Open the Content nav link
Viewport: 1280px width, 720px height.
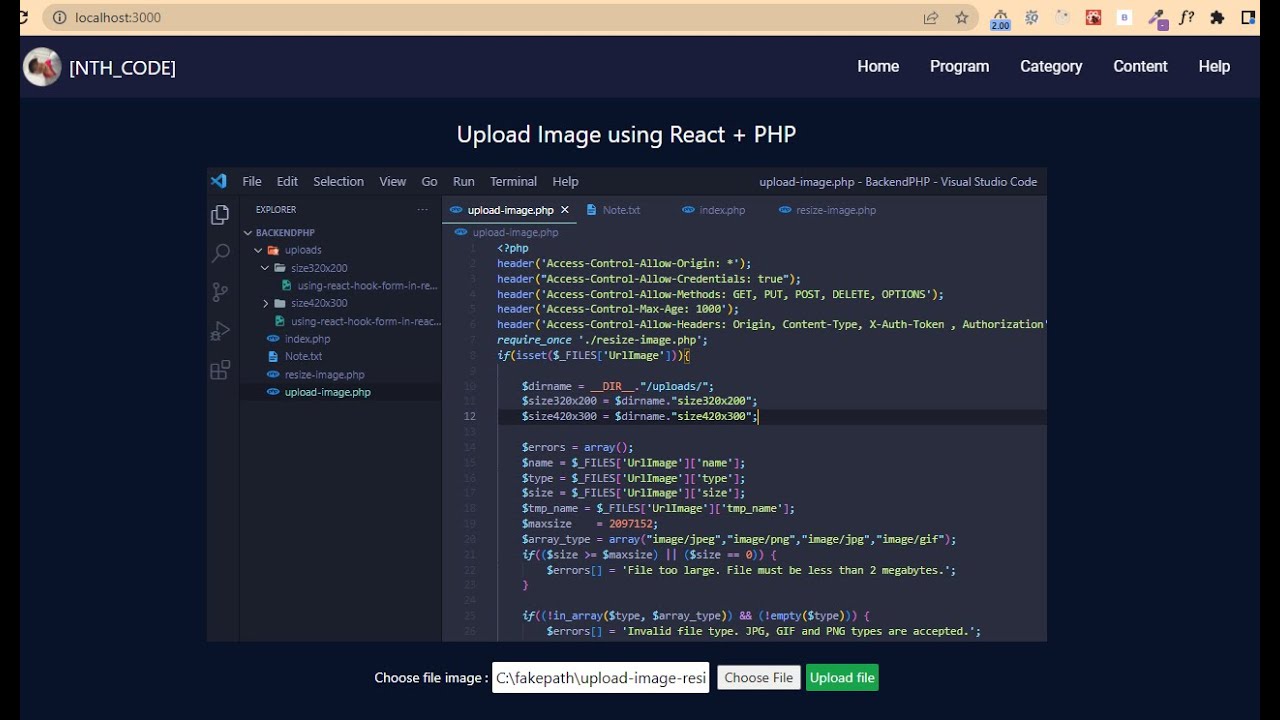click(1140, 66)
